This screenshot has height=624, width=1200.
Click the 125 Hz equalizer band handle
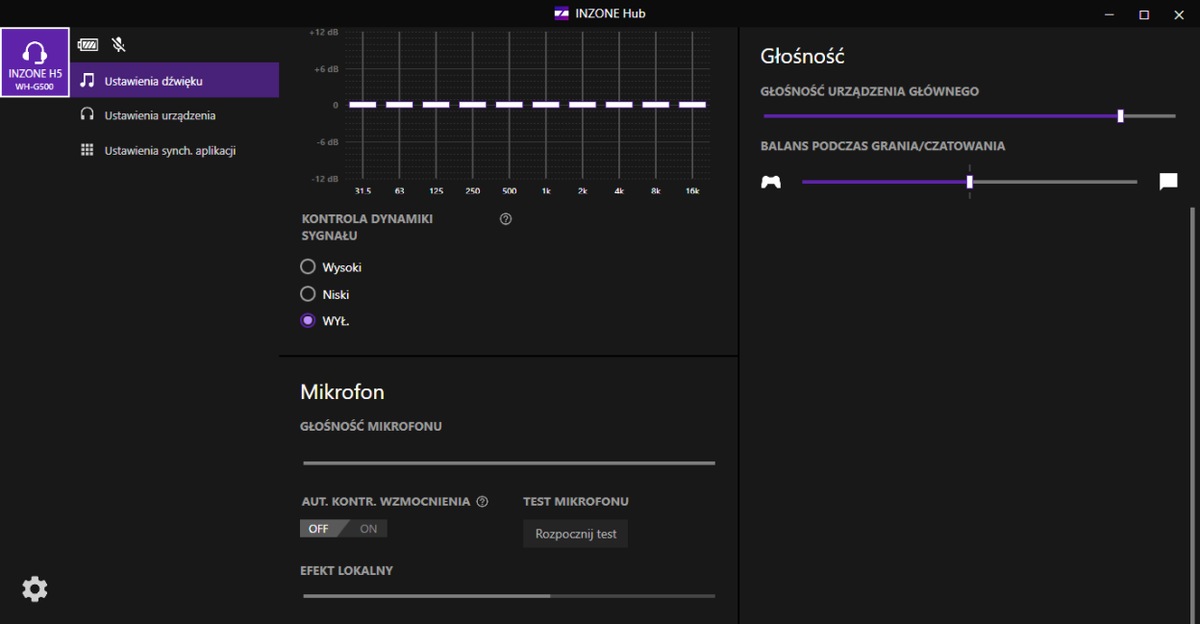436,104
